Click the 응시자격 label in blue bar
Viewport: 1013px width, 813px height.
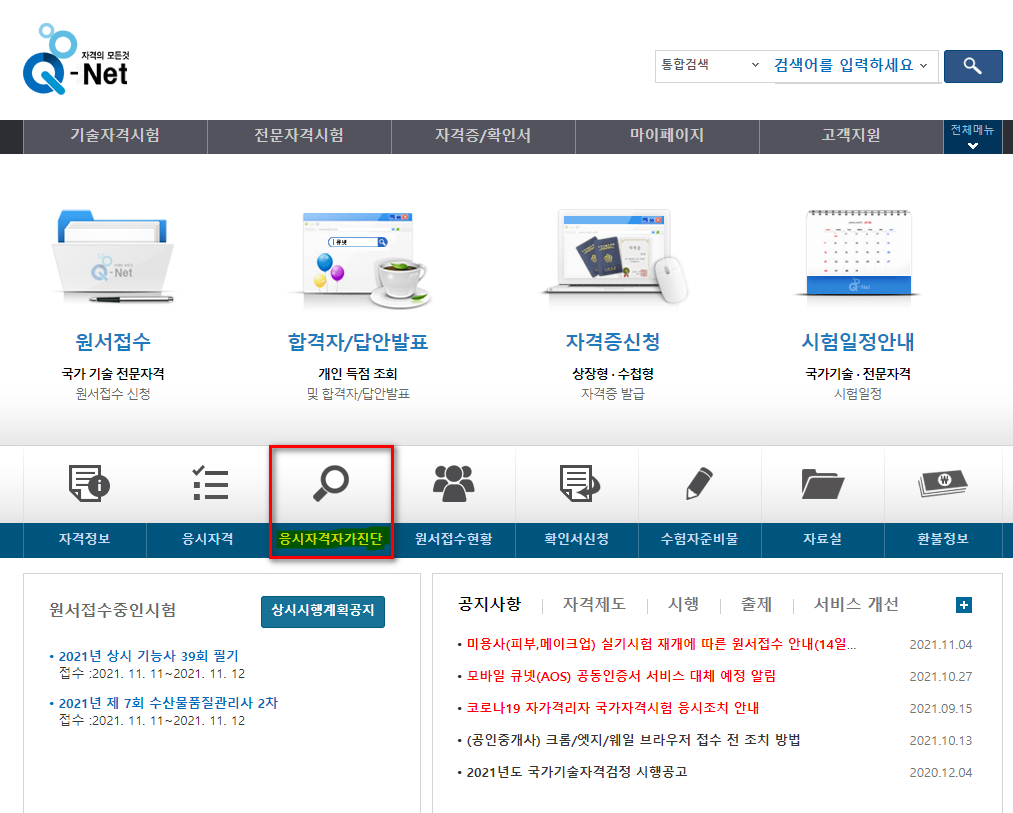207,539
